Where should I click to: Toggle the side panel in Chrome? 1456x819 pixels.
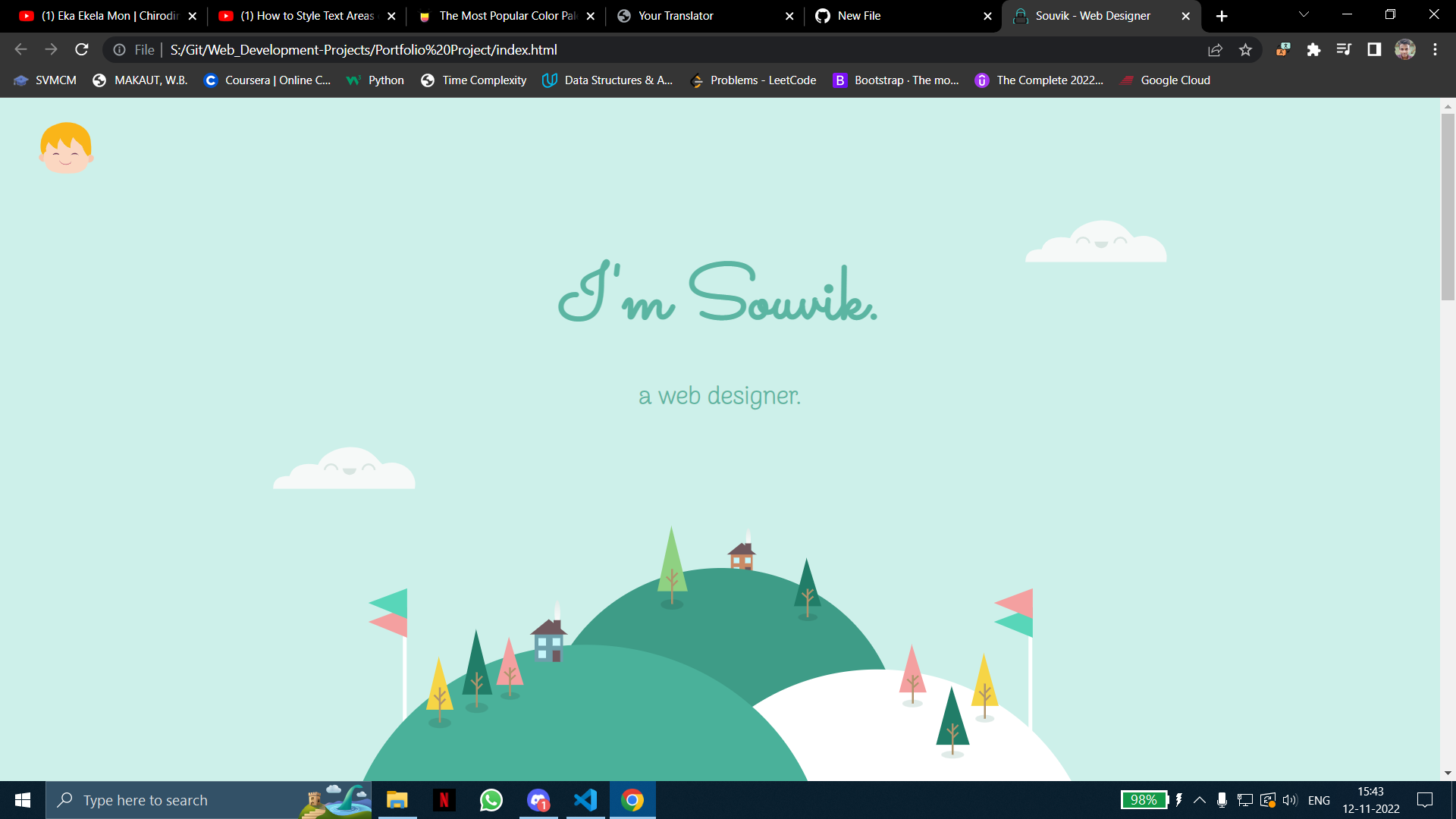pos(1373,49)
